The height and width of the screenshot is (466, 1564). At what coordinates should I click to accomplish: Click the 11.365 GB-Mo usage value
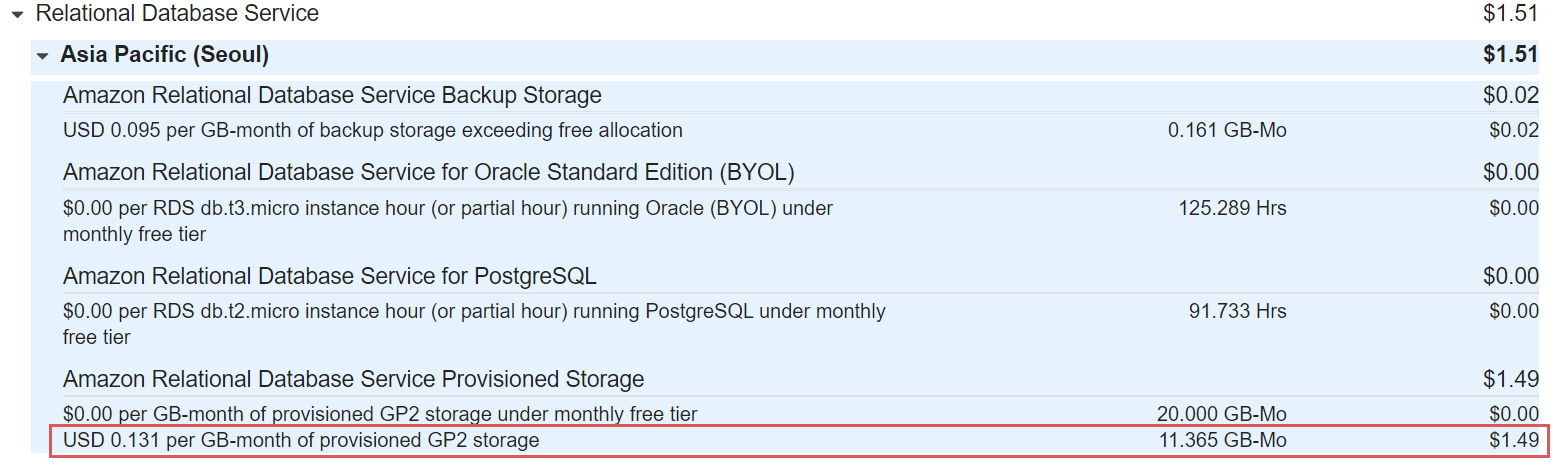(x=1222, y=440)
